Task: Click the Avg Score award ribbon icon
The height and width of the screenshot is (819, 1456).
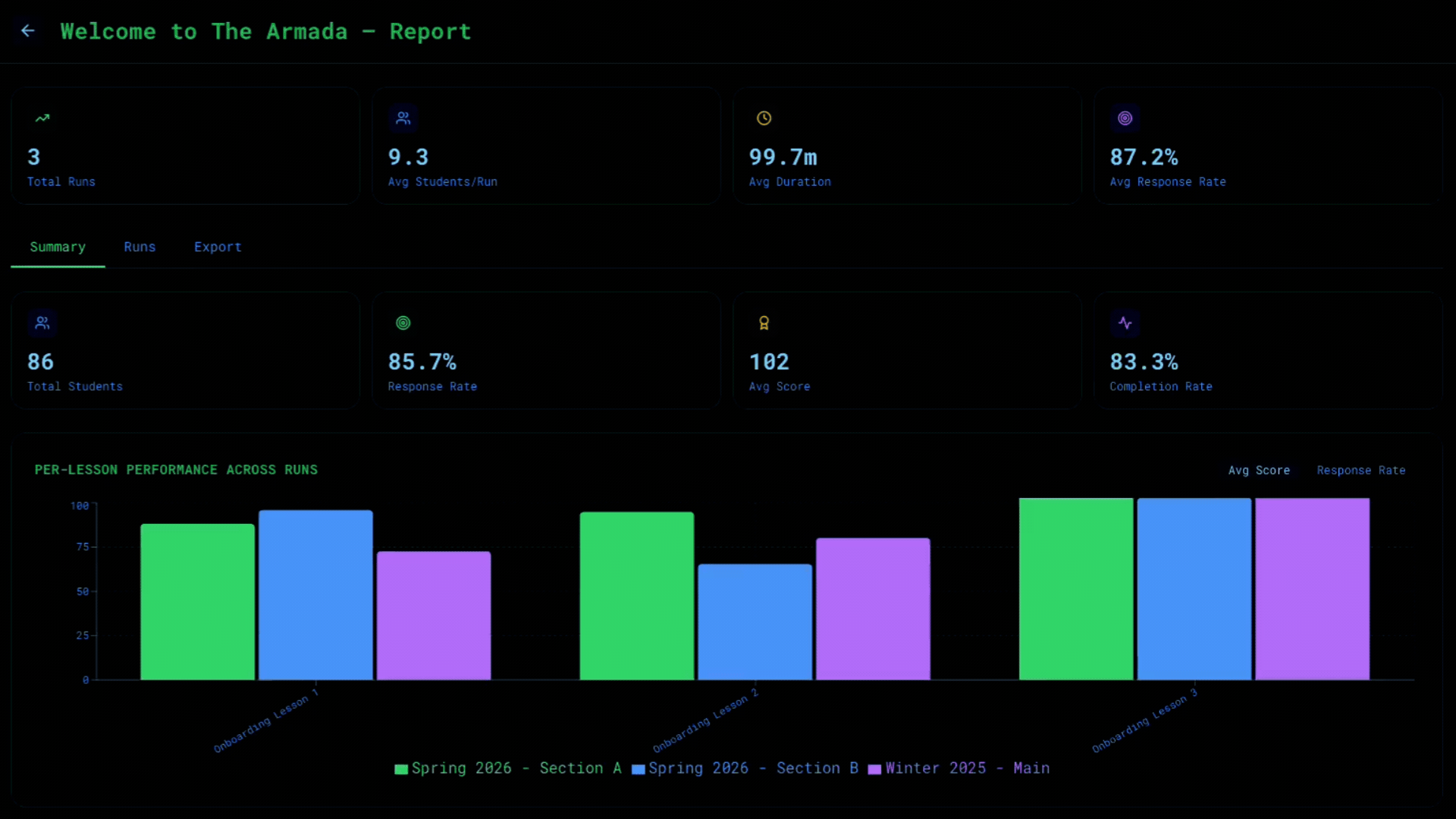Action: (764, 323)
